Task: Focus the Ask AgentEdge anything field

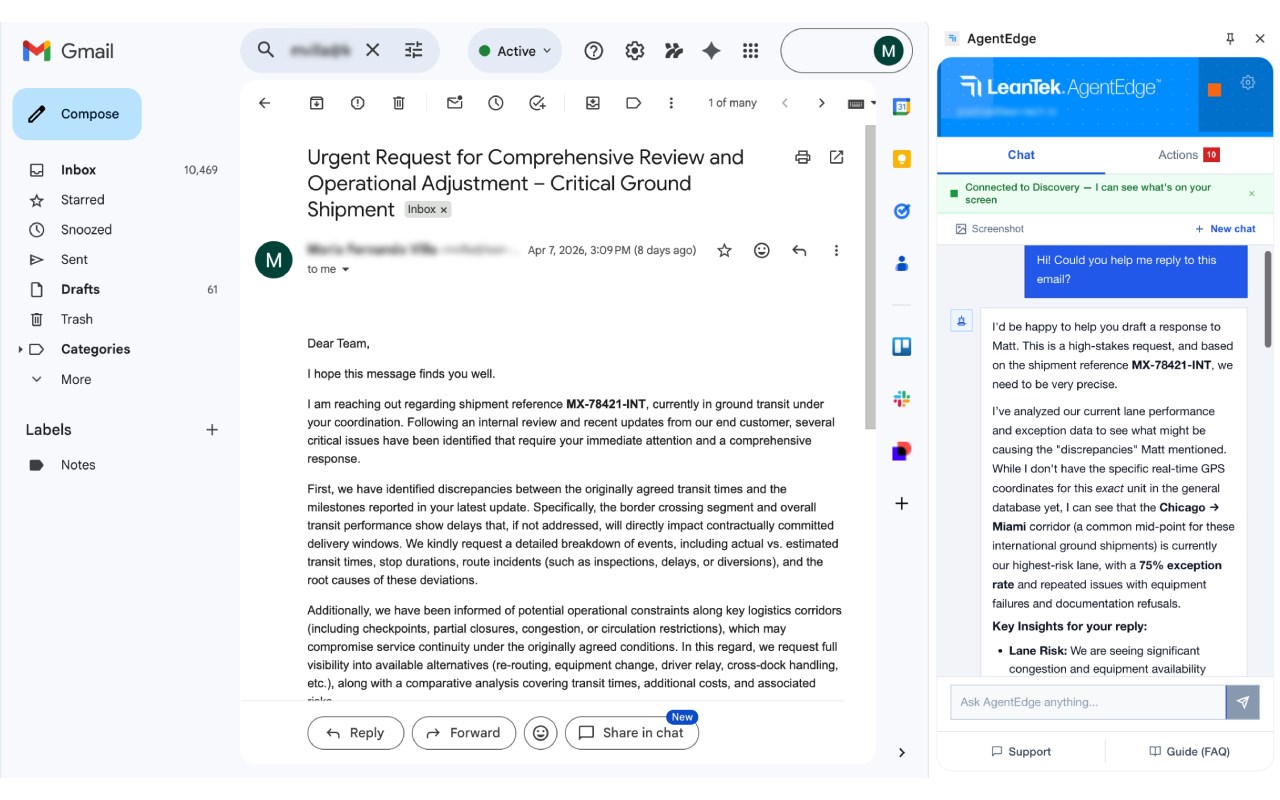Action: click(1088, 702)
